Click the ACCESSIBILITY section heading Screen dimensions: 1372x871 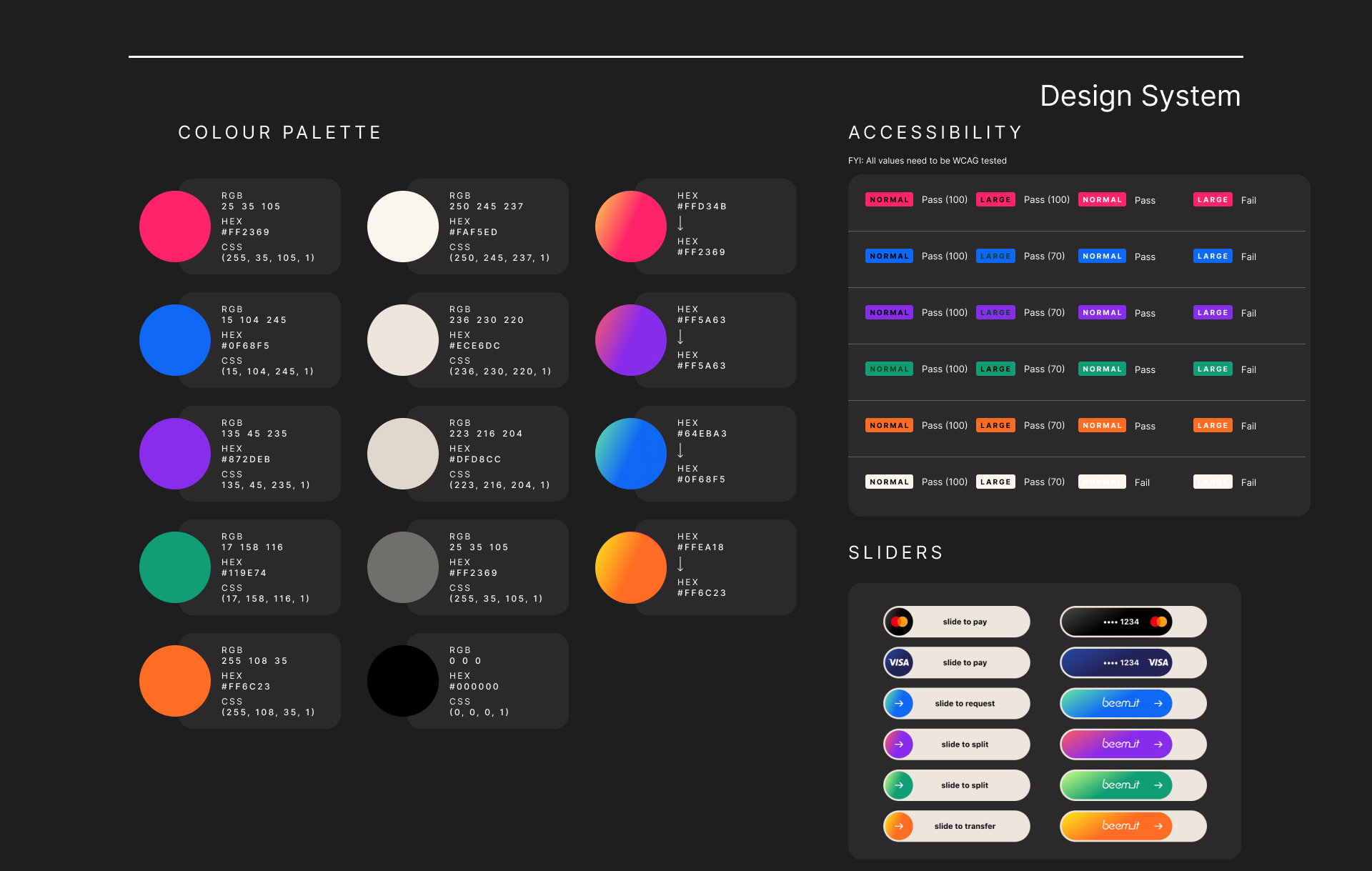[935, 133]
